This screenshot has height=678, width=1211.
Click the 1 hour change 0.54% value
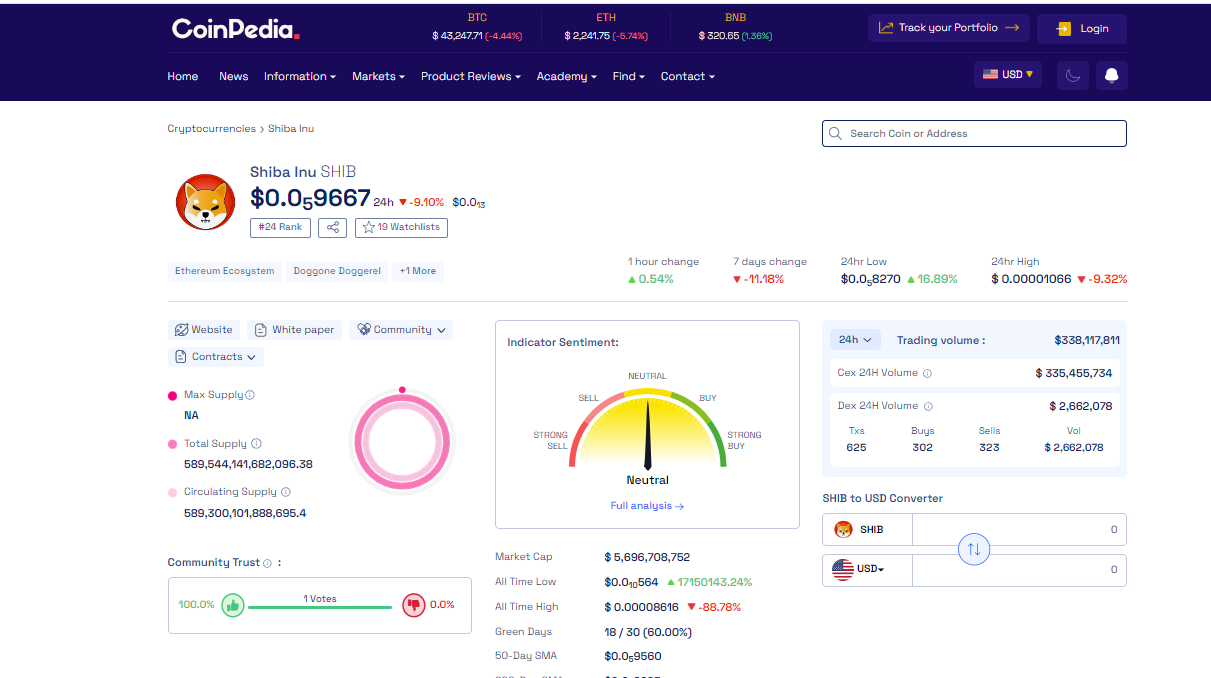pyautogui.click(x=651, y=279)
